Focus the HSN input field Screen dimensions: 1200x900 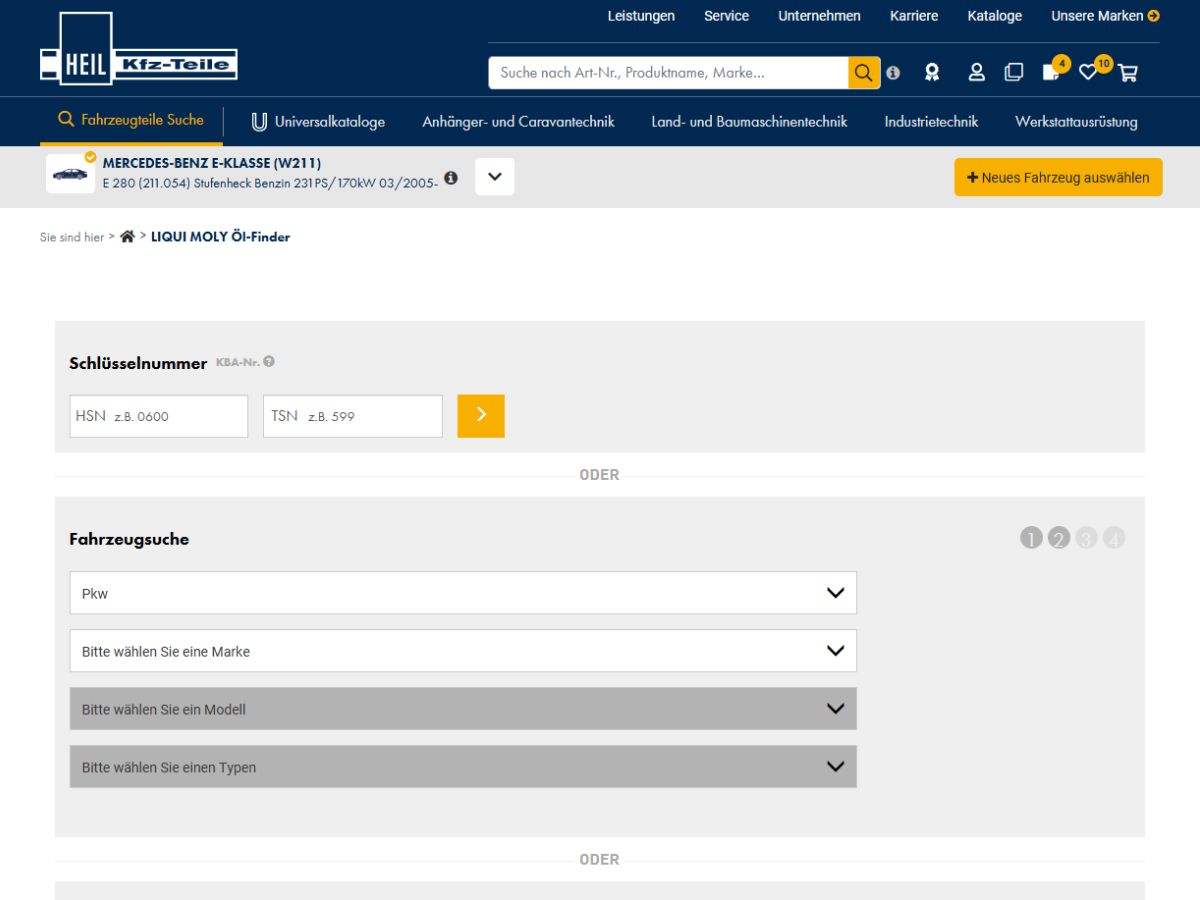point(159,416)
